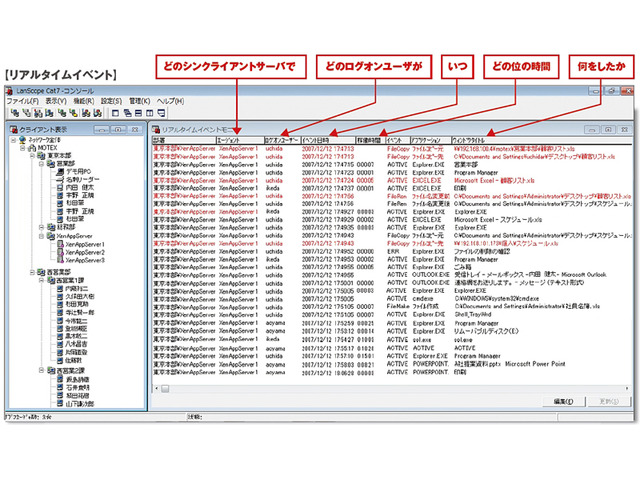Click the server icon beside XenAppServer2

[x=60, y=252]
